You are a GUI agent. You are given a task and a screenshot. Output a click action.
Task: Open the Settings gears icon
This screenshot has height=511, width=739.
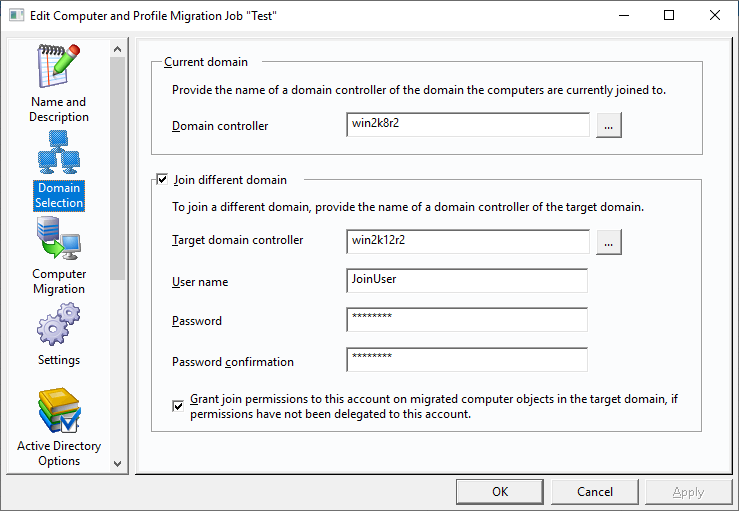pyautogui.click(x=59, y=324)
